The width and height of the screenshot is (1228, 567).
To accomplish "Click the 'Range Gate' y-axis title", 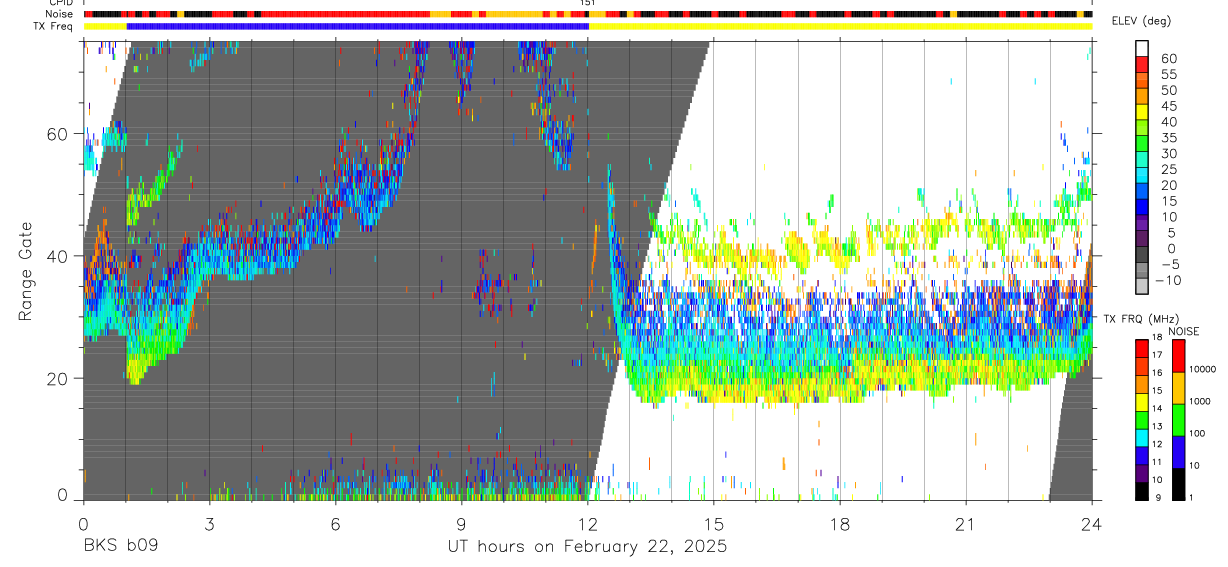I will [x=25, y=271].
